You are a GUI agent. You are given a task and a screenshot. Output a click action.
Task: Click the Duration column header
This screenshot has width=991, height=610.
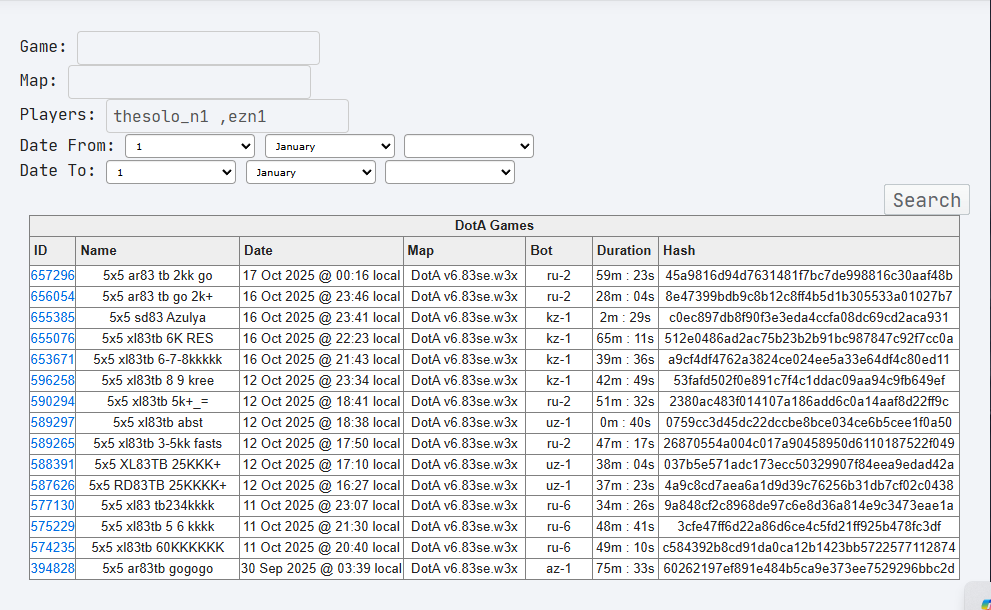[x=625, y=251]
